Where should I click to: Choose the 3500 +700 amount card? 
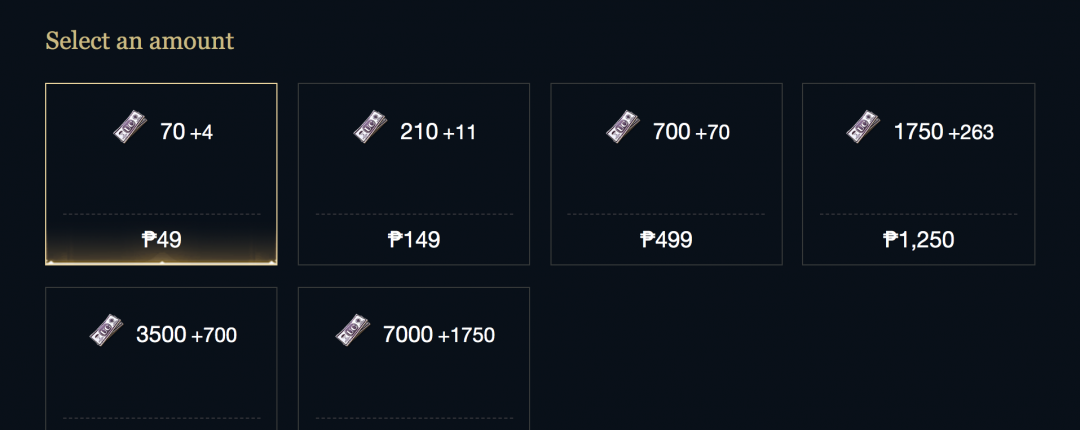click(x=161, y=358)
